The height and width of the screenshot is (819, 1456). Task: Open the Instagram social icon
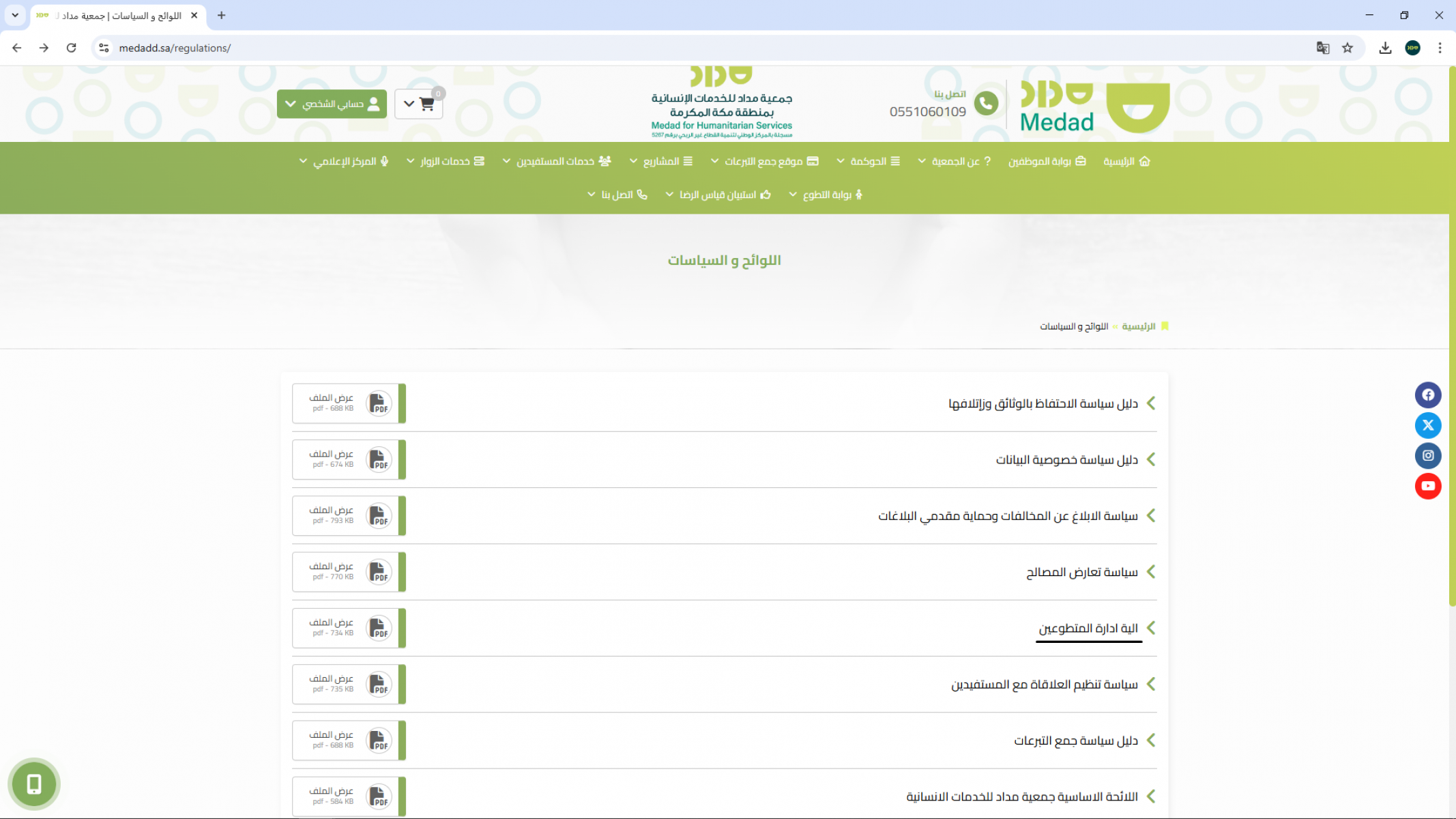(1427, 455)
